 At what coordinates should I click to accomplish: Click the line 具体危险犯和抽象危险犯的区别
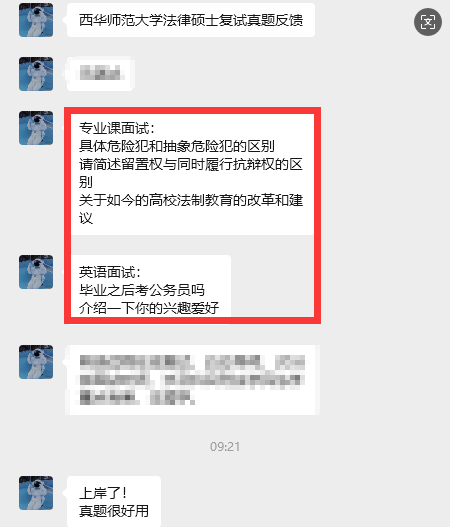click(177, 146)
